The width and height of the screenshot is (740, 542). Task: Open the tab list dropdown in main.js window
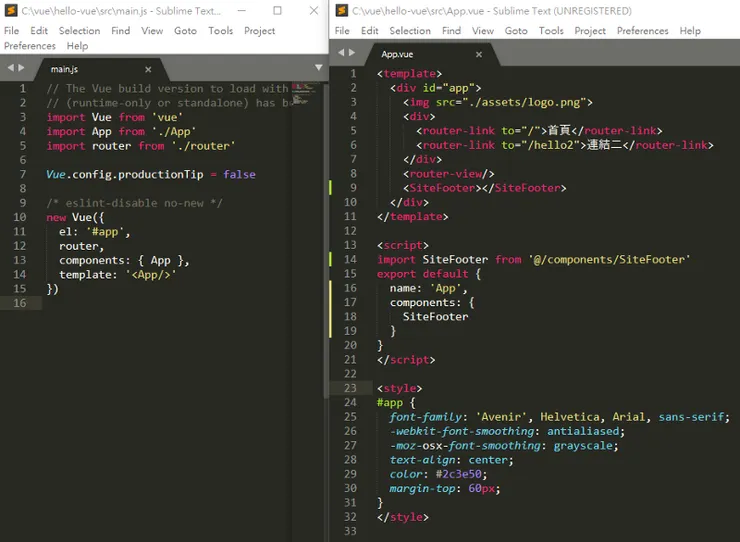click(x=318, y=69)
